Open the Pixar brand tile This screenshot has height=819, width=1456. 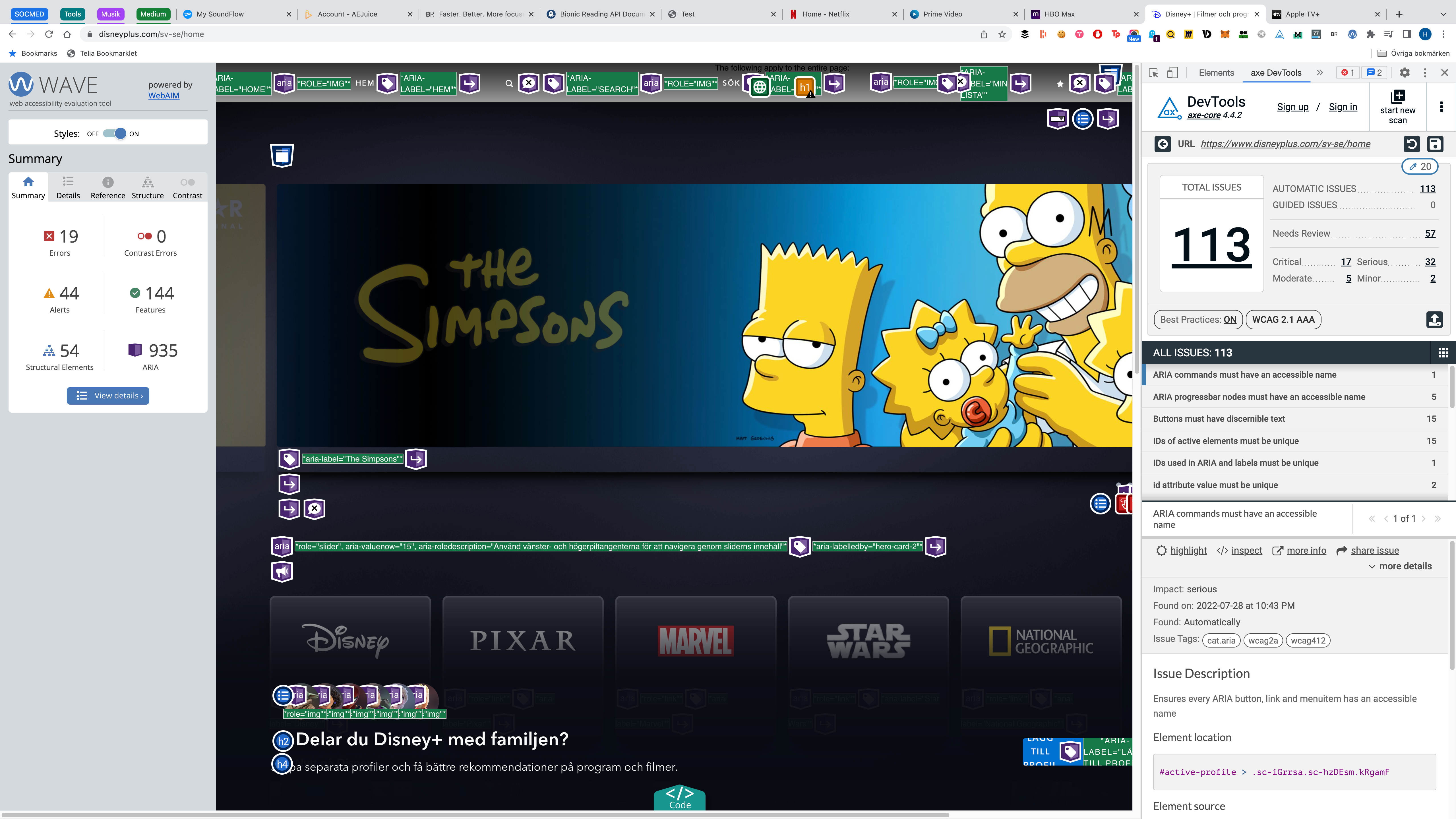pyautogui.click(x=523, y=641)
